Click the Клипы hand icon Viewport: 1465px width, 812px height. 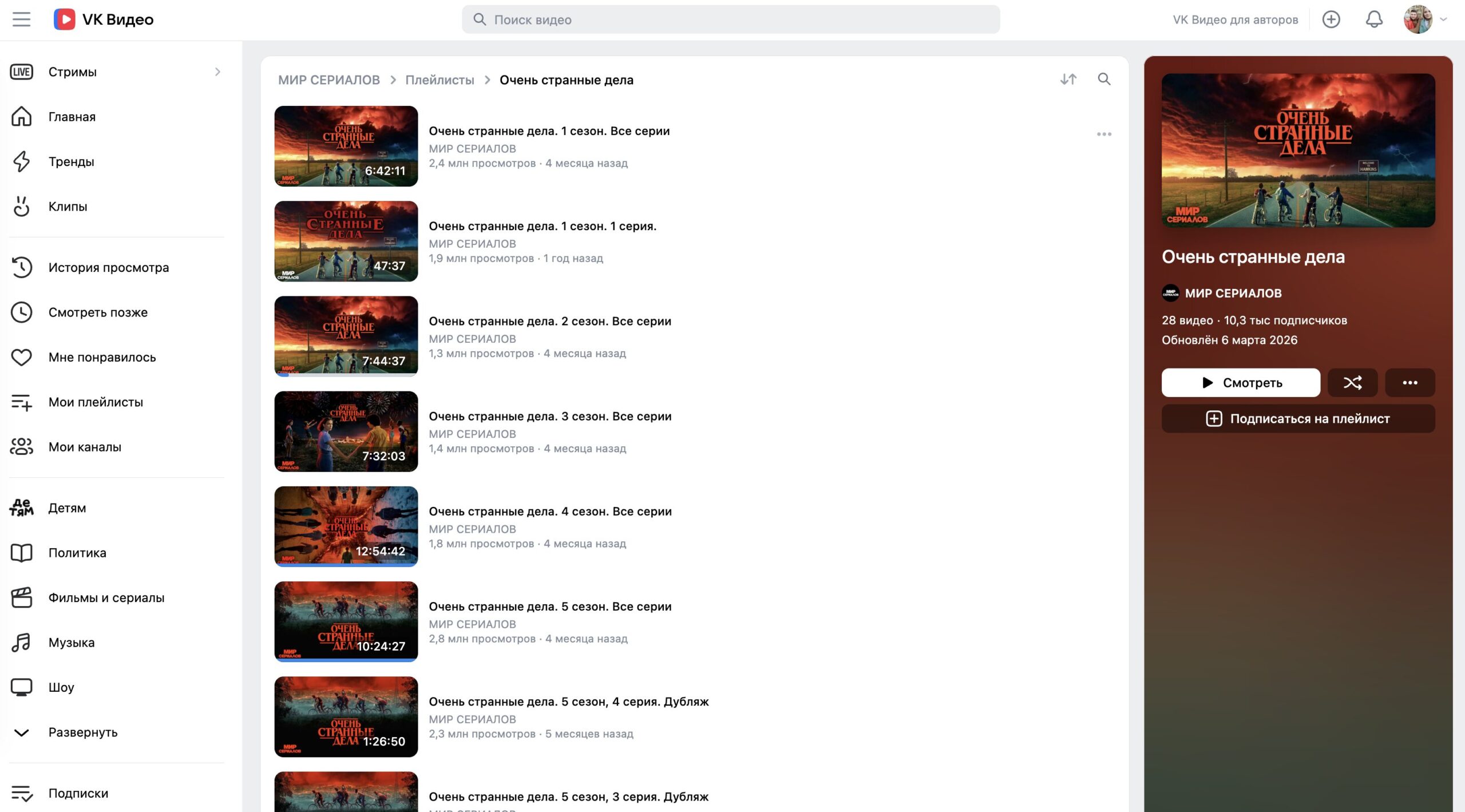21,206
